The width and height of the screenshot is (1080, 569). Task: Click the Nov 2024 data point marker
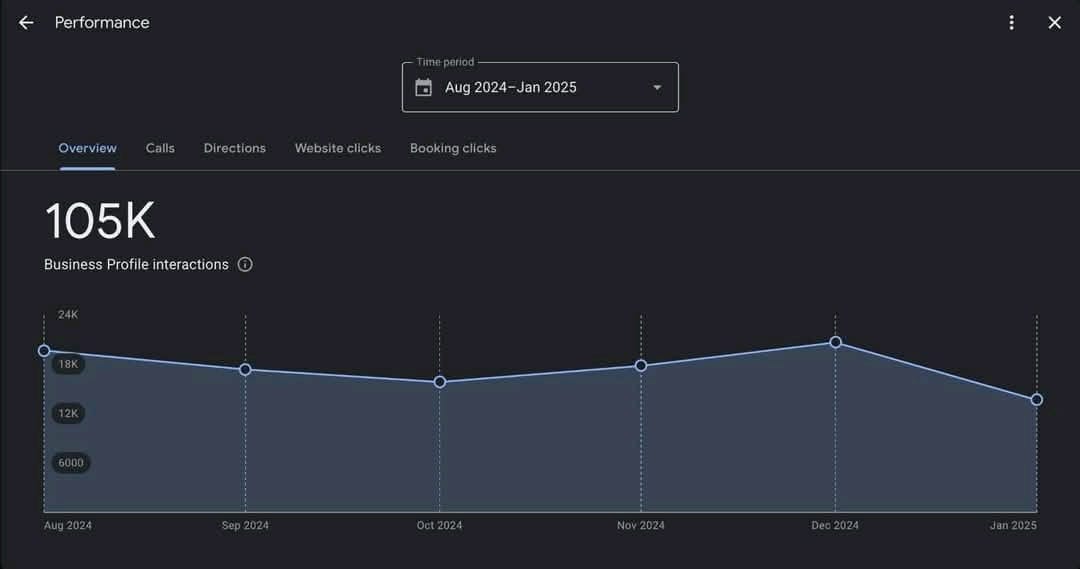[x=641, y=366]
